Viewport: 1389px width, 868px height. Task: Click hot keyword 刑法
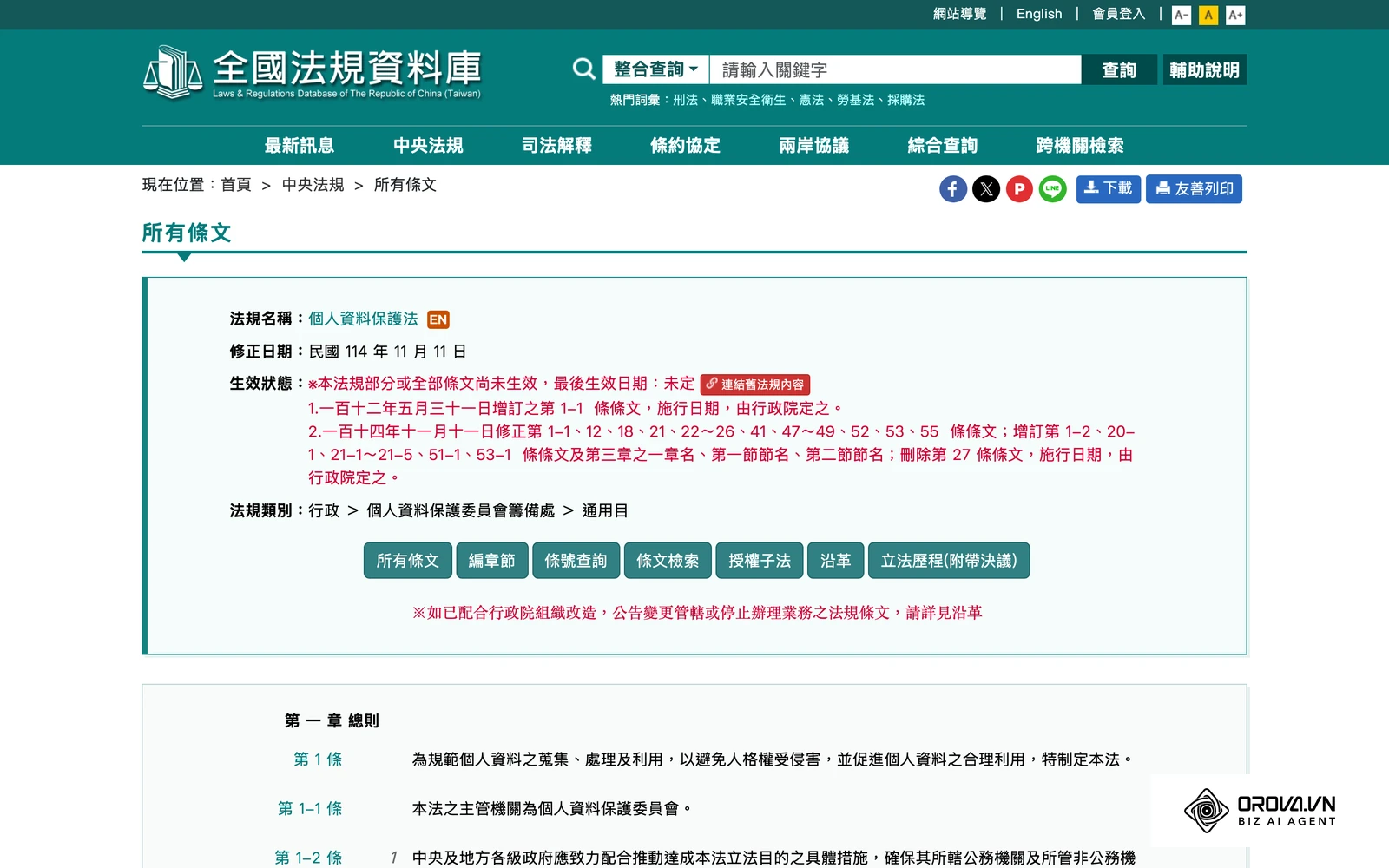pos(685,100)
